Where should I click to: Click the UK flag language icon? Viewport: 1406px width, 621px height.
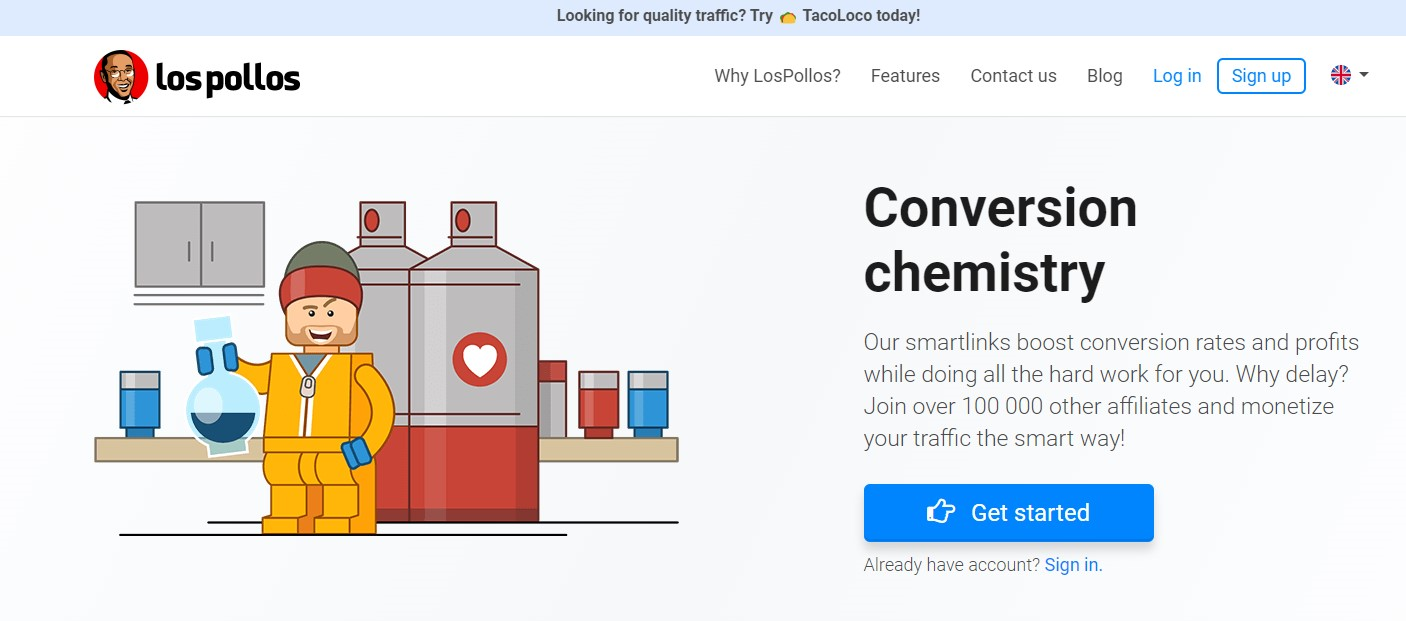[1341, 75]
